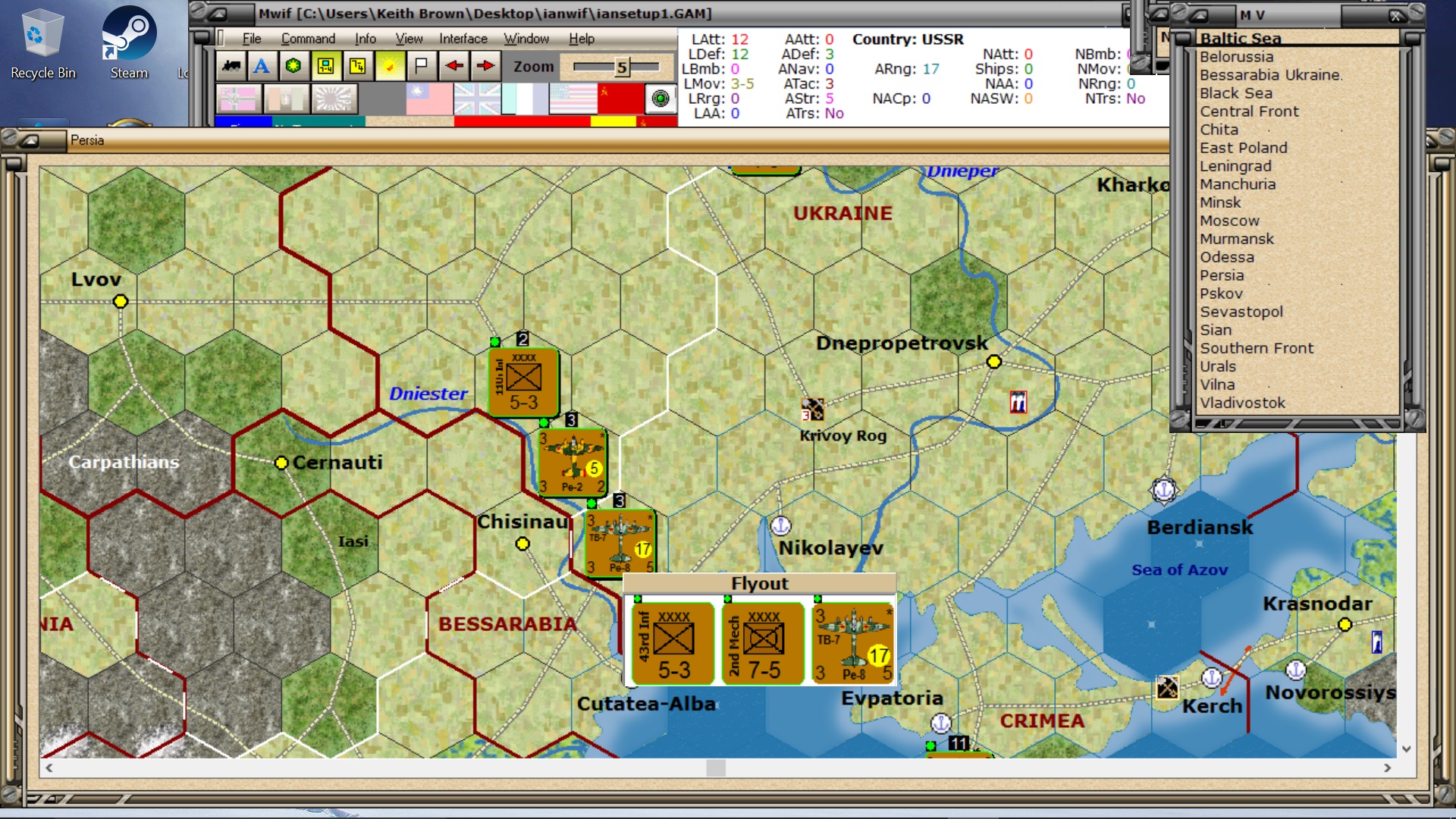Open the File menu
This screenshot has height=819, width=1456.
[x=252, y=39]
